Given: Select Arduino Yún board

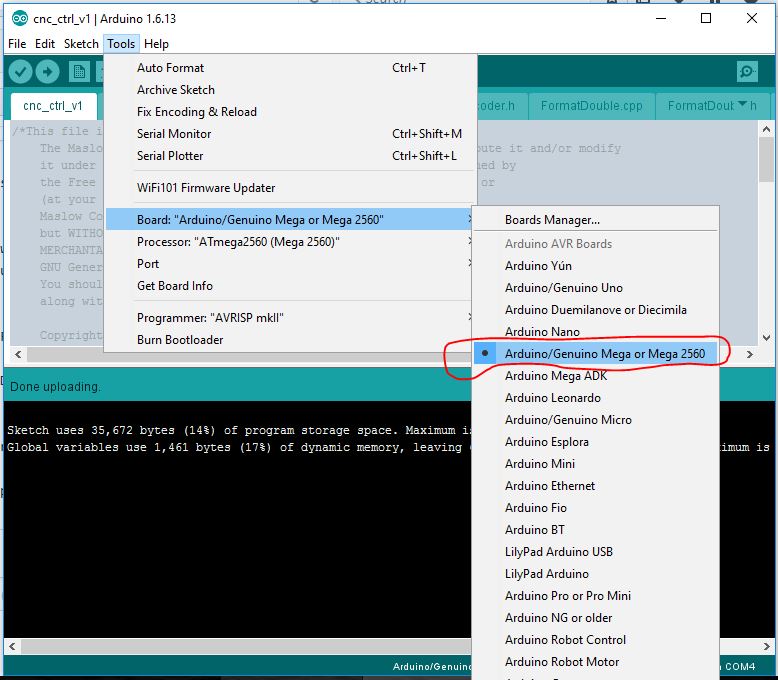Looking at the screenshot, I should 595,266.
